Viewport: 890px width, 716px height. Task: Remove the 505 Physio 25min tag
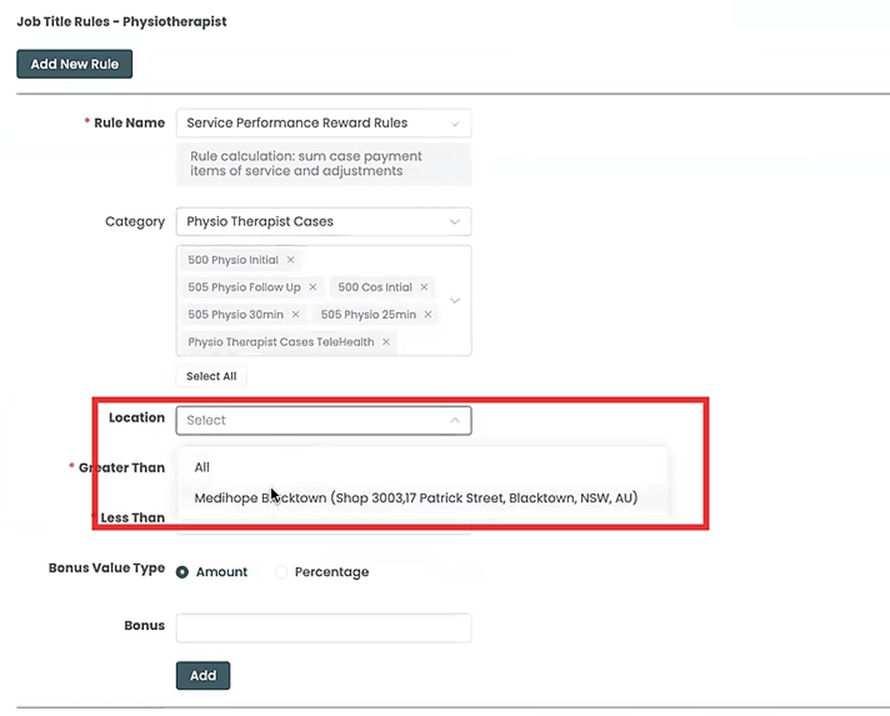pos(428,314)
